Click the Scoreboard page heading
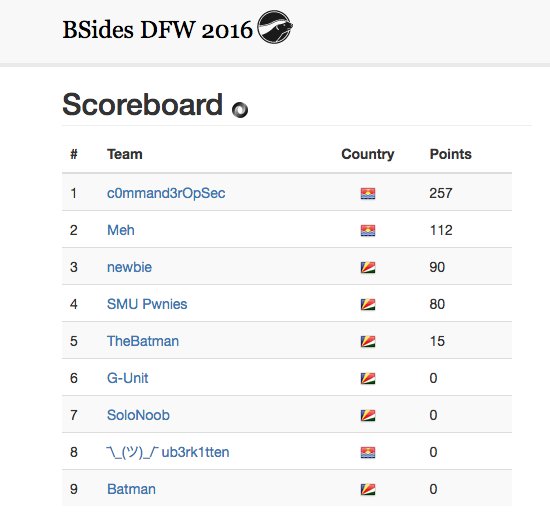Image resolution: width=550 pixels, height=524 pixels. [x=142, y=105]
